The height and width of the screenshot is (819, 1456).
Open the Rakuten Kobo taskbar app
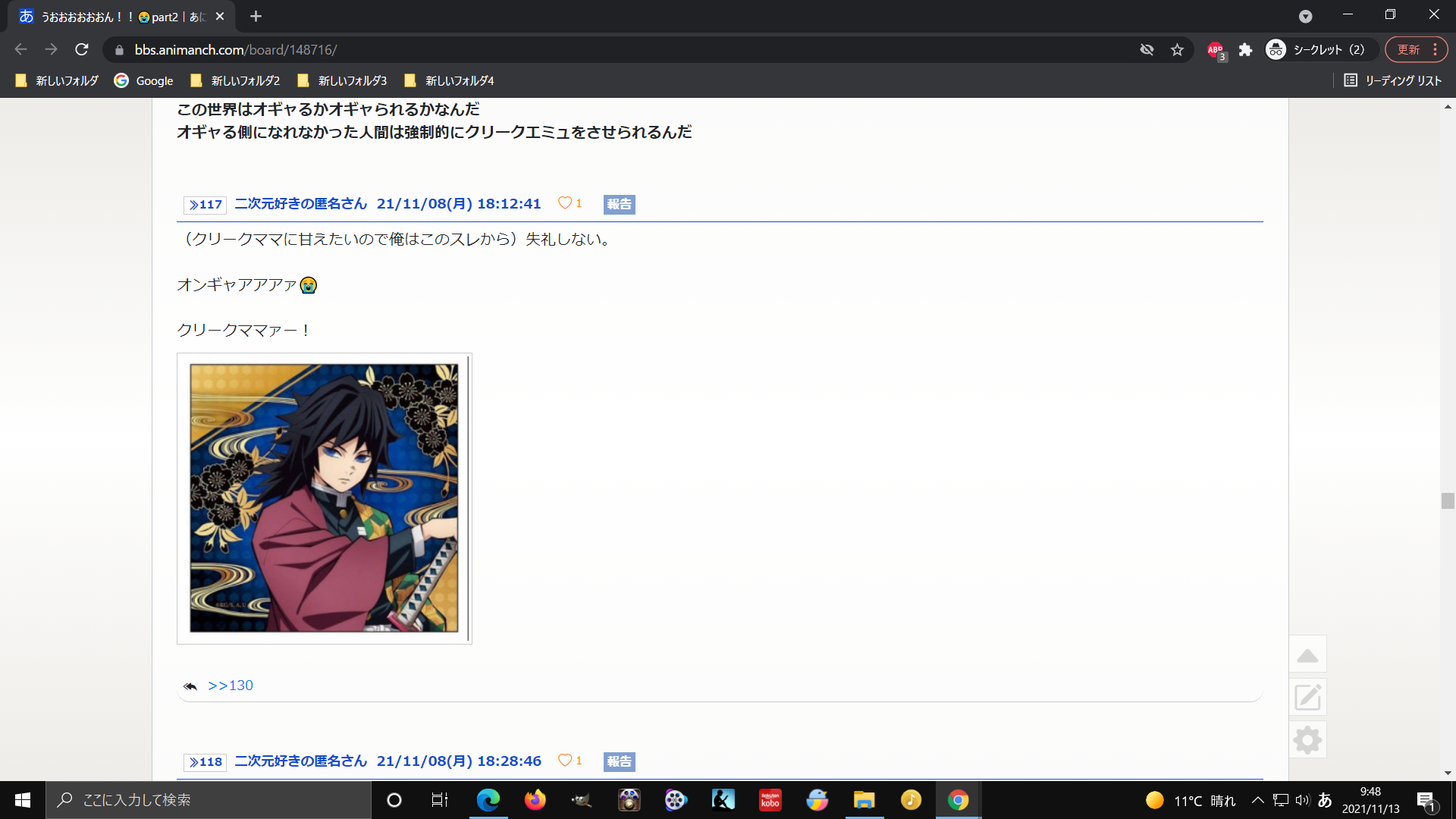(770, 800)
